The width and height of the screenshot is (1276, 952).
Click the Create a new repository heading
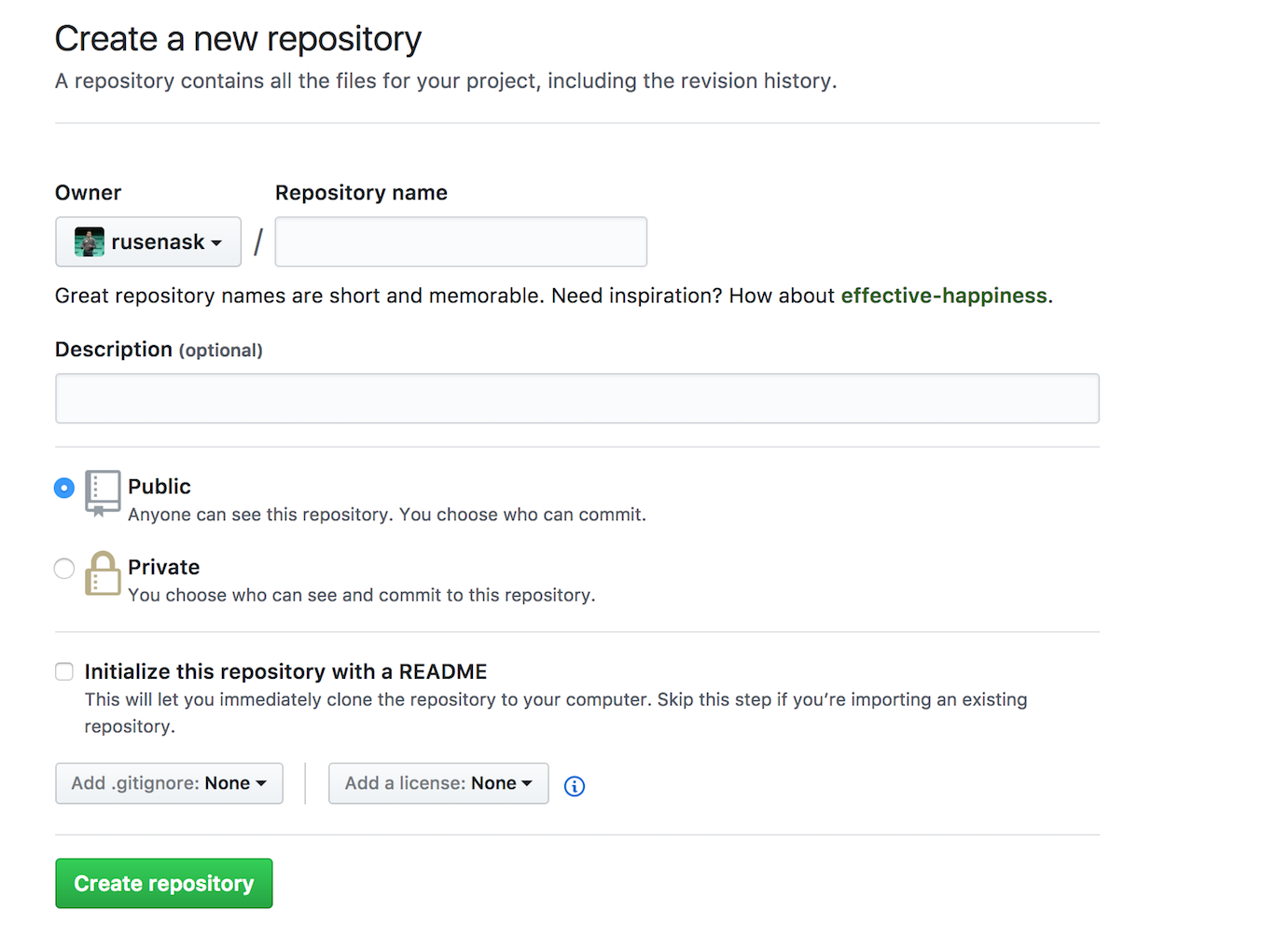click(238, 39)
